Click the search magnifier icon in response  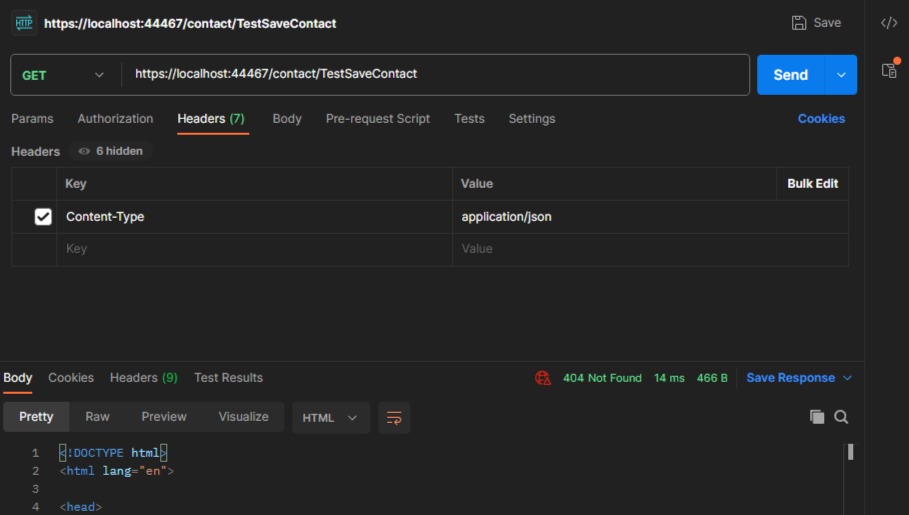point(841,417)
